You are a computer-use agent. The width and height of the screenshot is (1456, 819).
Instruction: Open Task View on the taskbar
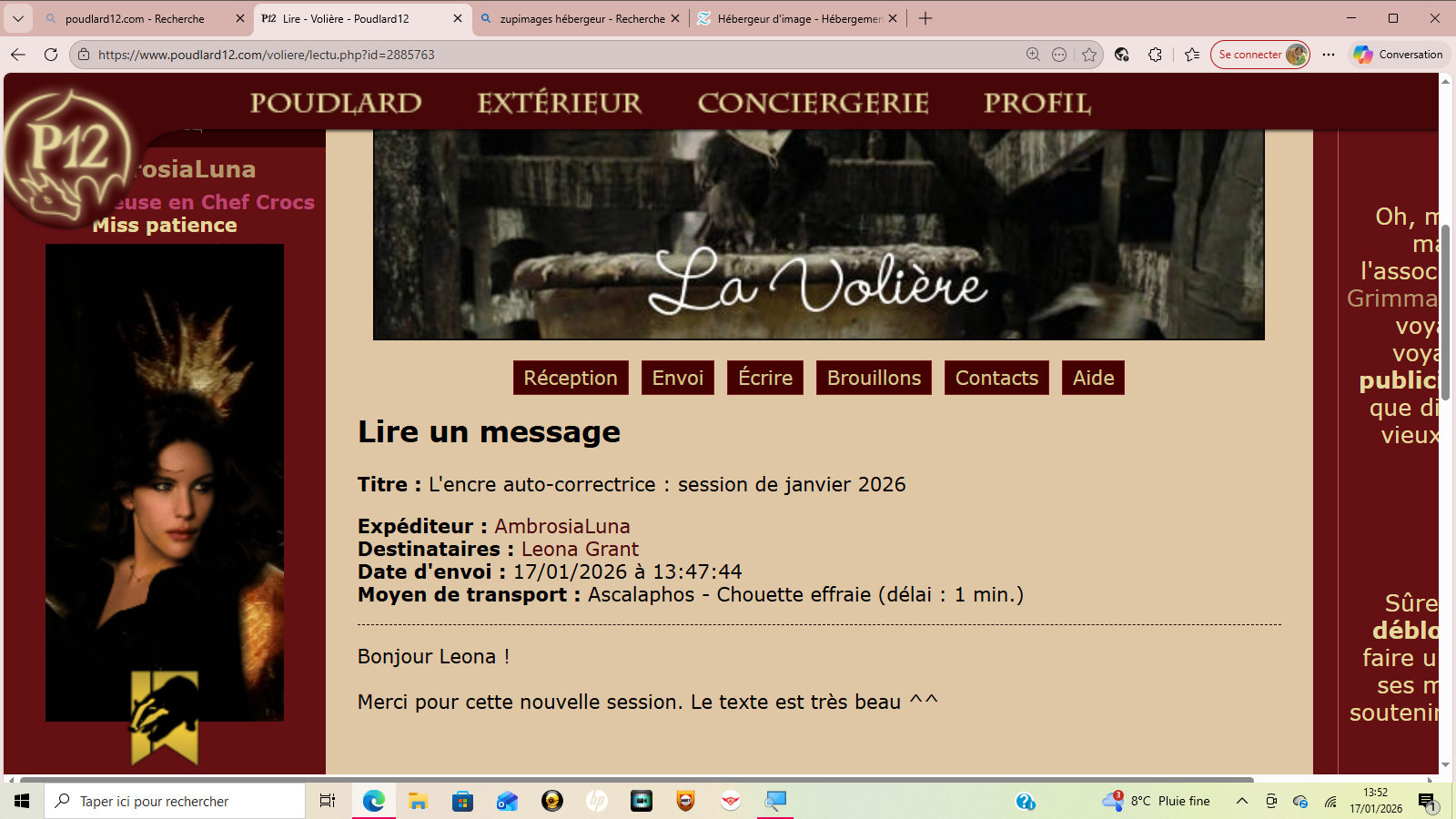[x=328, y=801]
